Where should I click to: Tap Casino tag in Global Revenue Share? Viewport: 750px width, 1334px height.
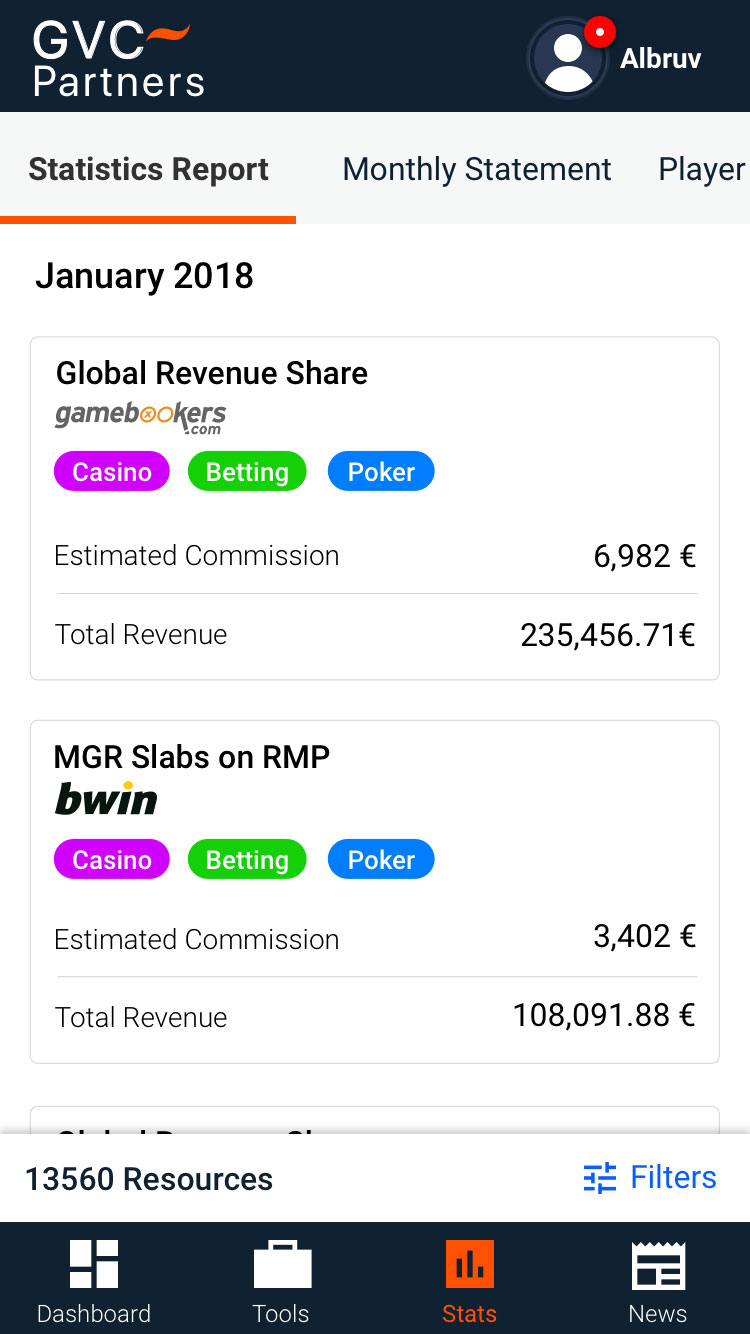(112, 472)
